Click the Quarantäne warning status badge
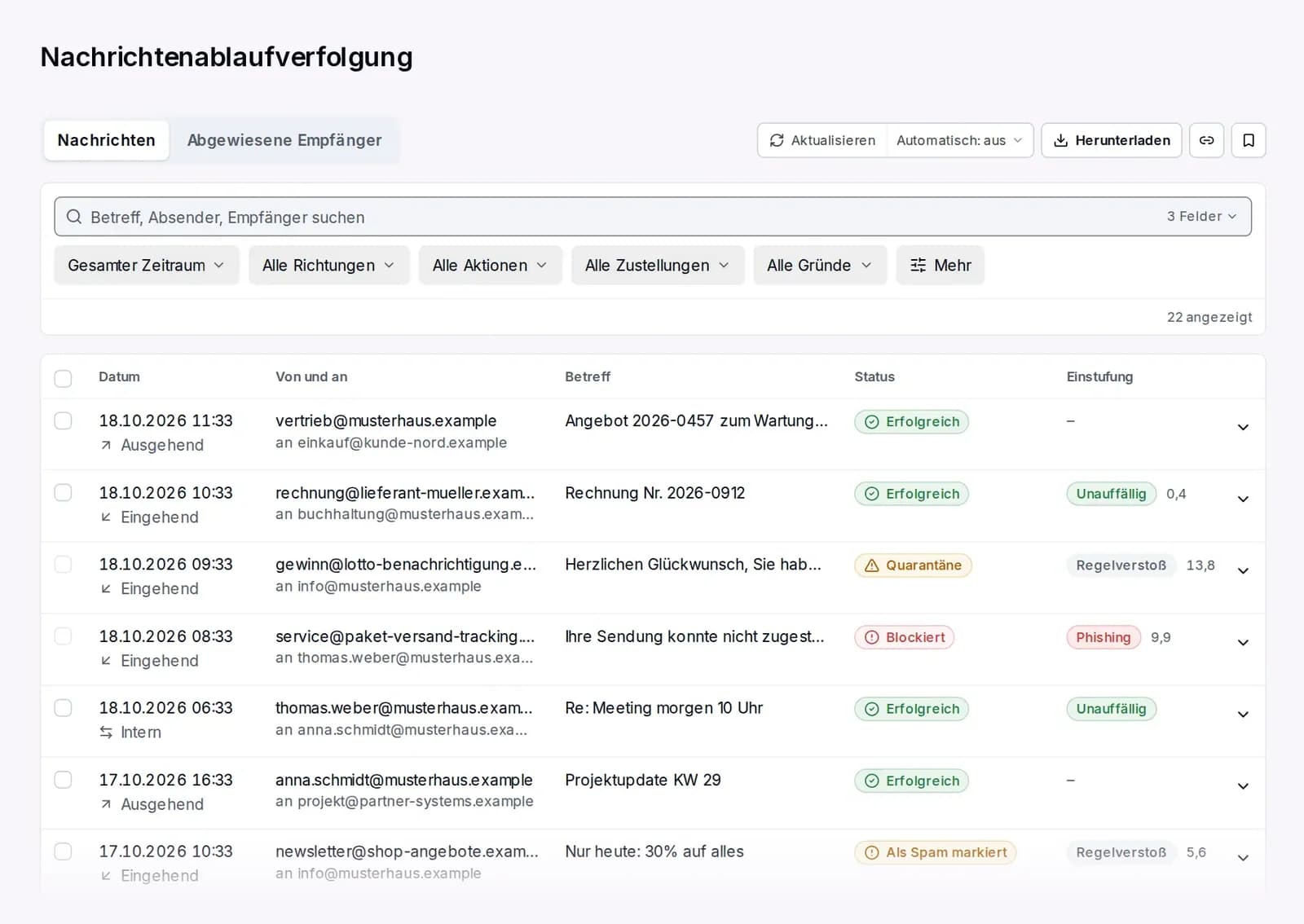Viewport: 1304px width, 924px height. pos(913,565)
